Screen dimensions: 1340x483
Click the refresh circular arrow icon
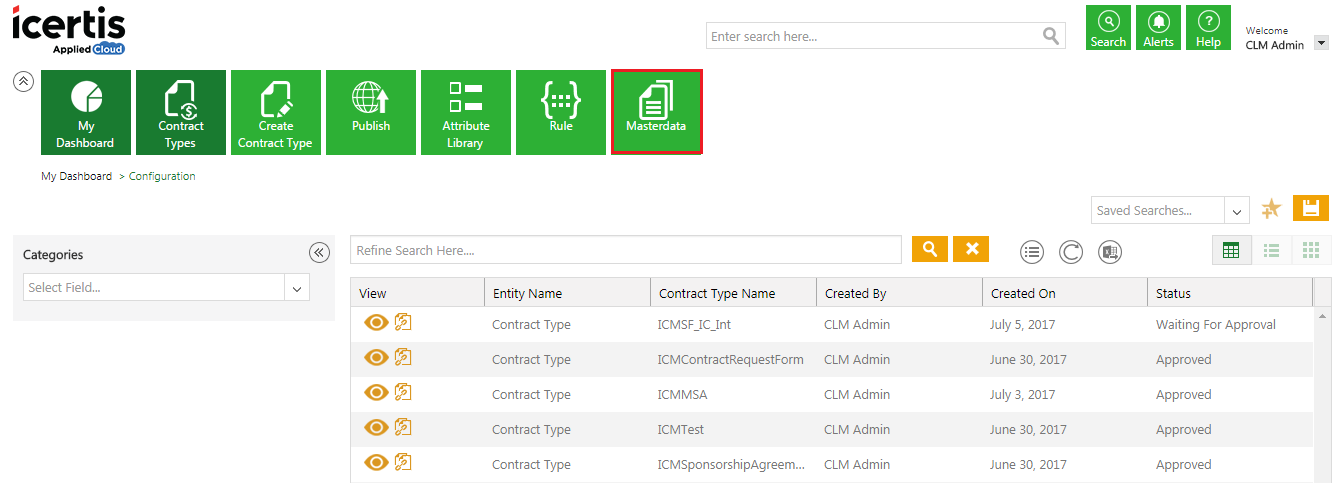coord(1070,252)
